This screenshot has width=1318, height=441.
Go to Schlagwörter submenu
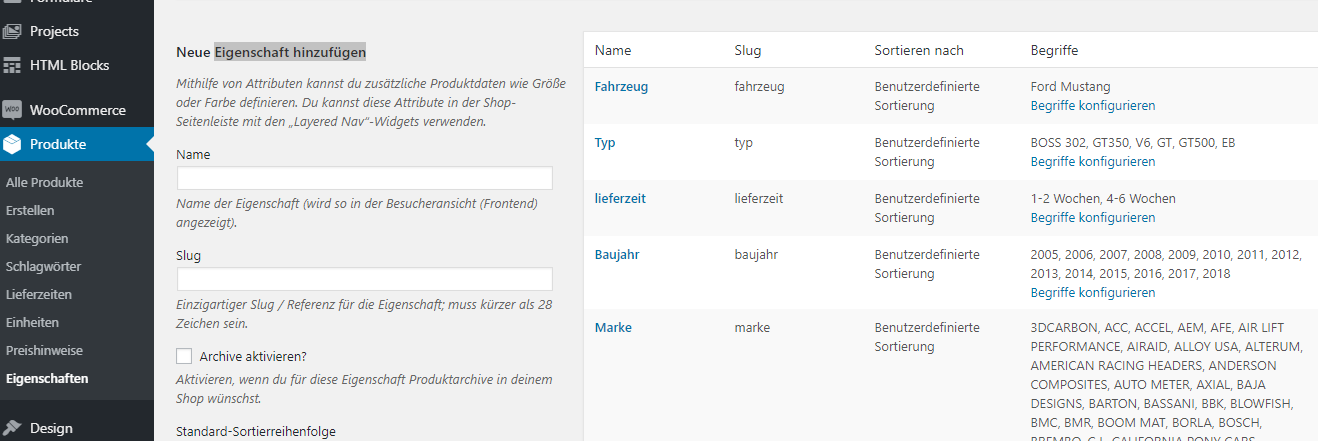pos(43,267)
